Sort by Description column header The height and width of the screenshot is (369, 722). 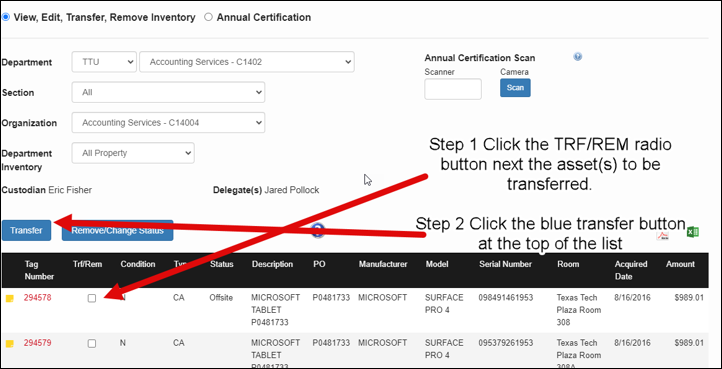tap(272, 264)
